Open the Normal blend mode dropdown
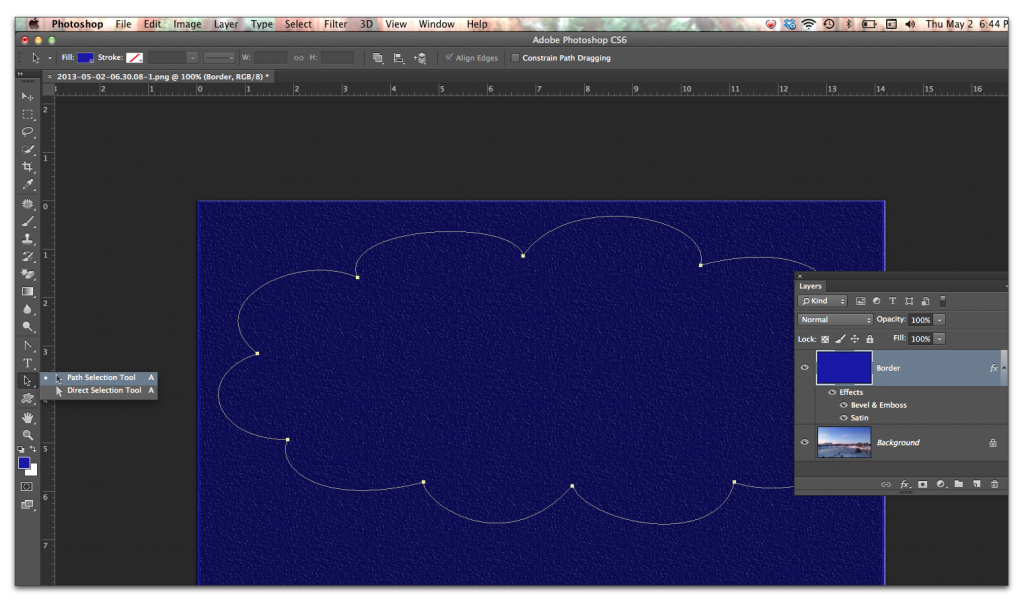Viewport: 1024px width, 602px height. [835, 320]
